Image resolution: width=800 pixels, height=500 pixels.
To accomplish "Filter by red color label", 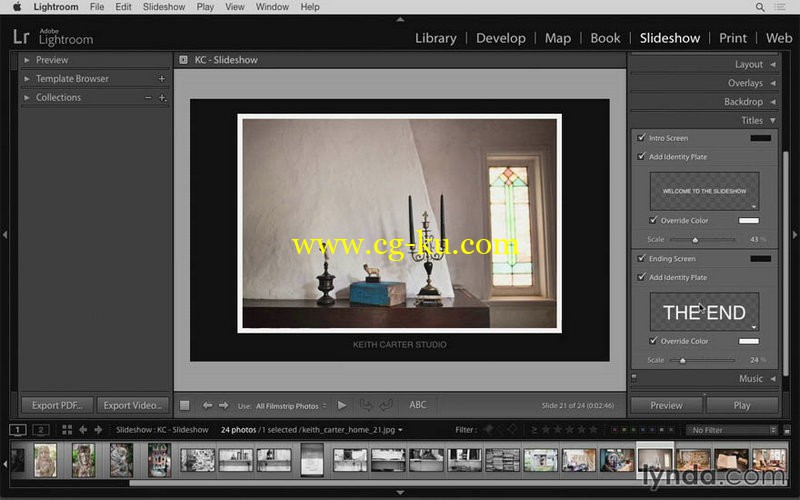I will pos(614,430).
